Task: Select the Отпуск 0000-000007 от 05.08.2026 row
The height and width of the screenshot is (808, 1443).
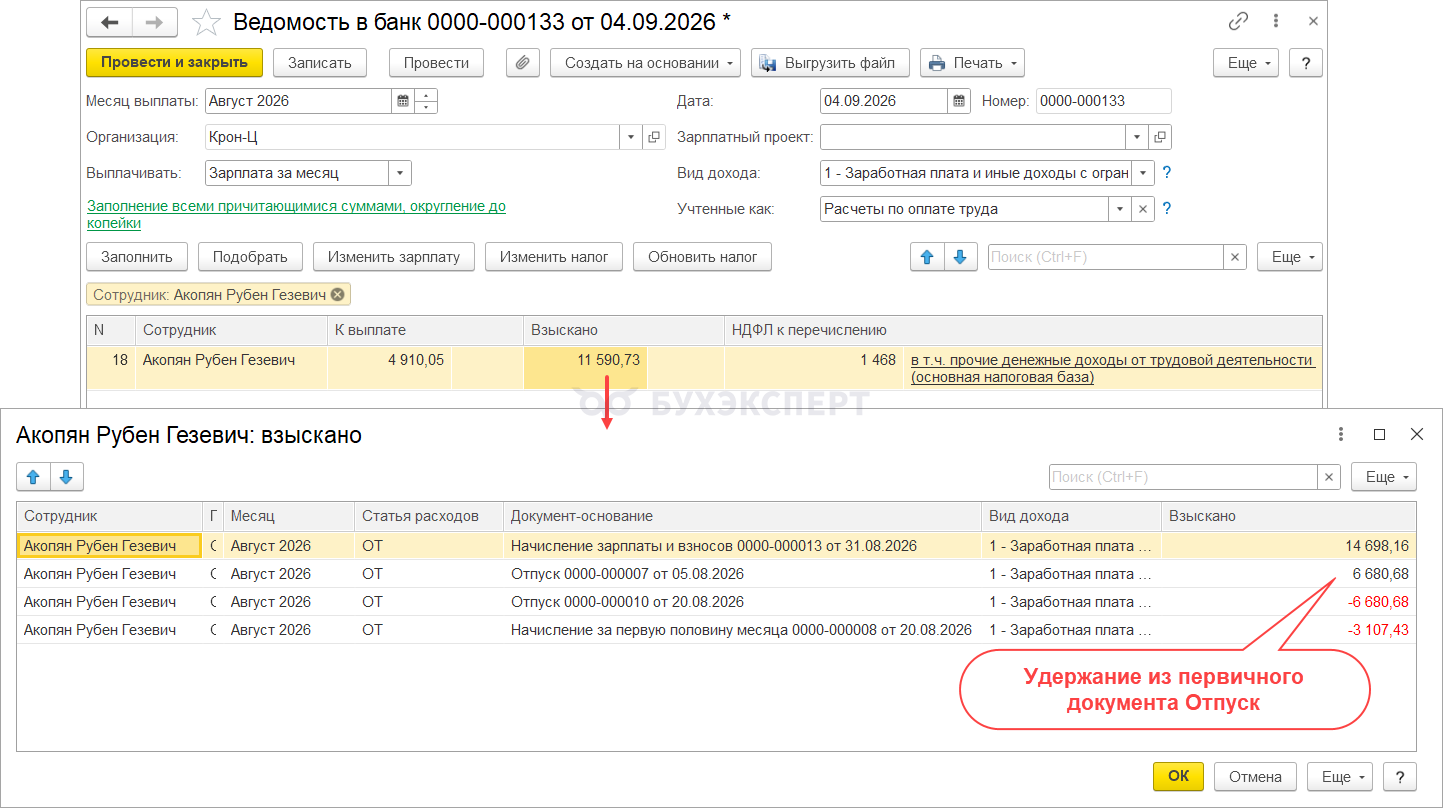Action: tap(716, 574)
